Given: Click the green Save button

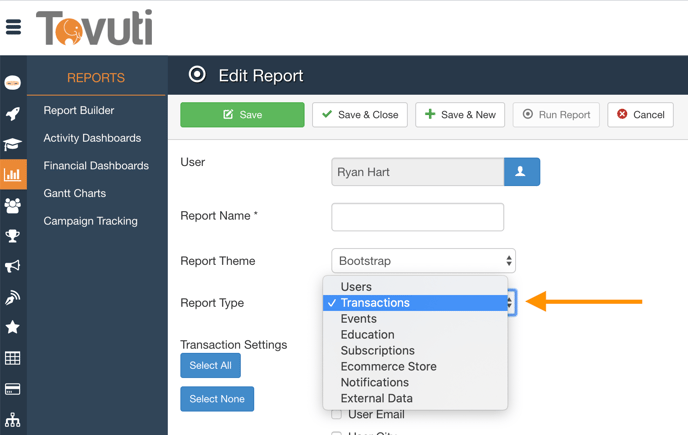Looking at the screenshot, I should [242, 115].
